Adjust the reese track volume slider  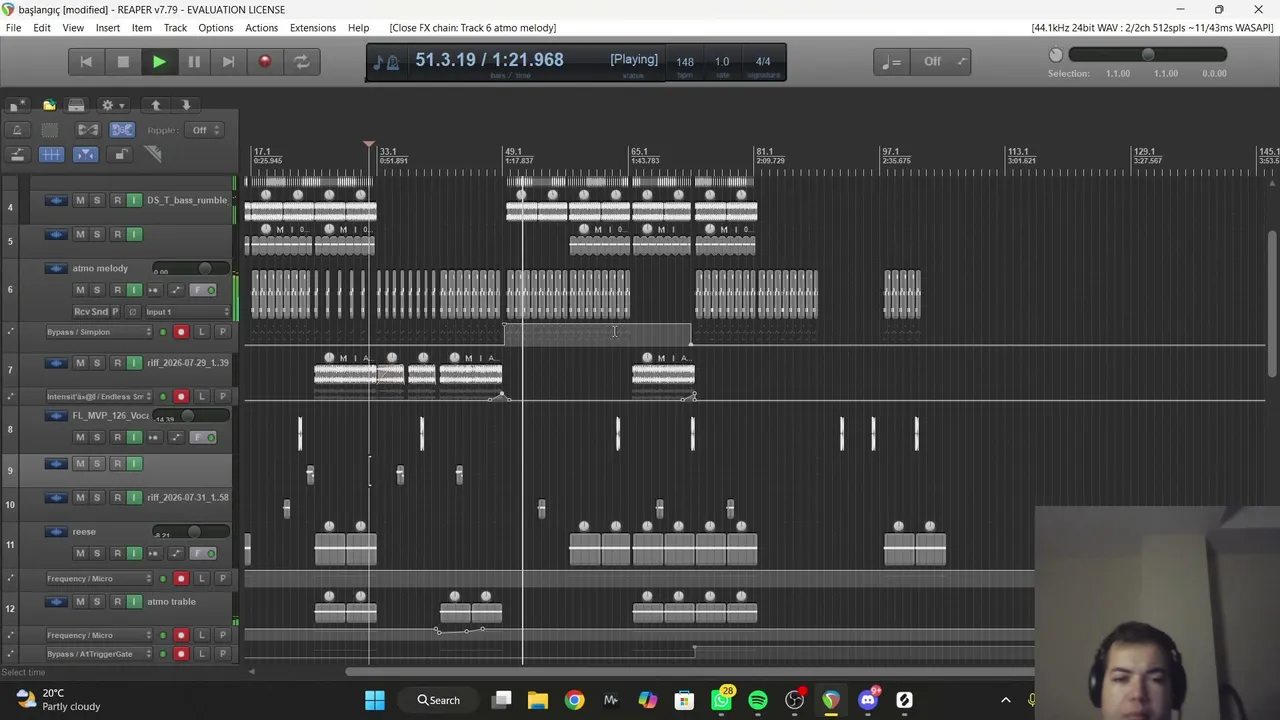coord(189,532)
